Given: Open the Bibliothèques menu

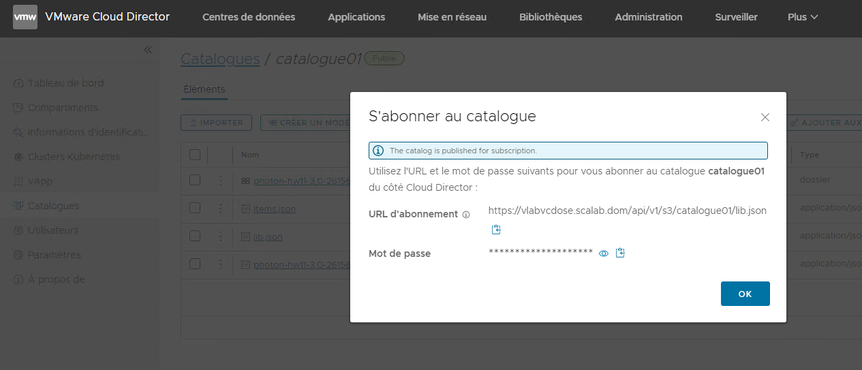Looking at the screenshot, I should pos(550,17).
